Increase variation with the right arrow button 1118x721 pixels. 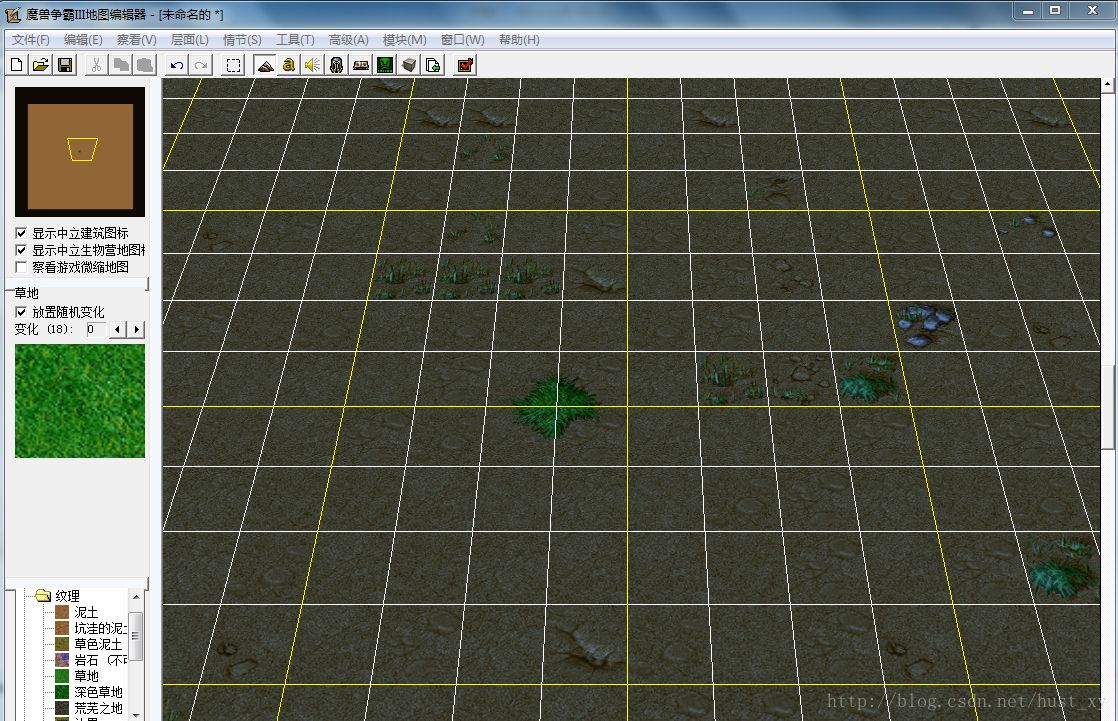point(136,329)
